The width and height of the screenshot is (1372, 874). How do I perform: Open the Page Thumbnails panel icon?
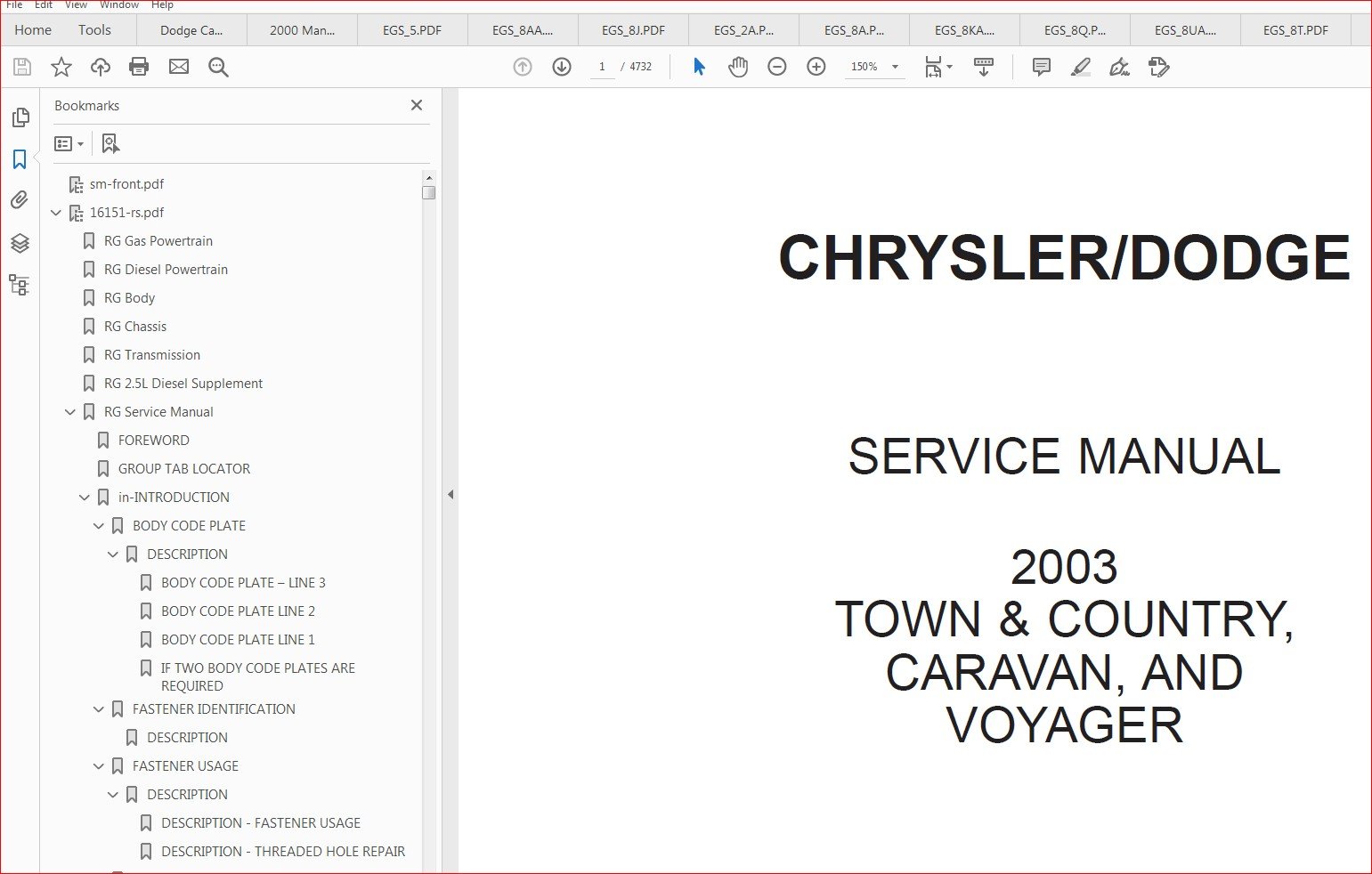(x=20, y=117)
